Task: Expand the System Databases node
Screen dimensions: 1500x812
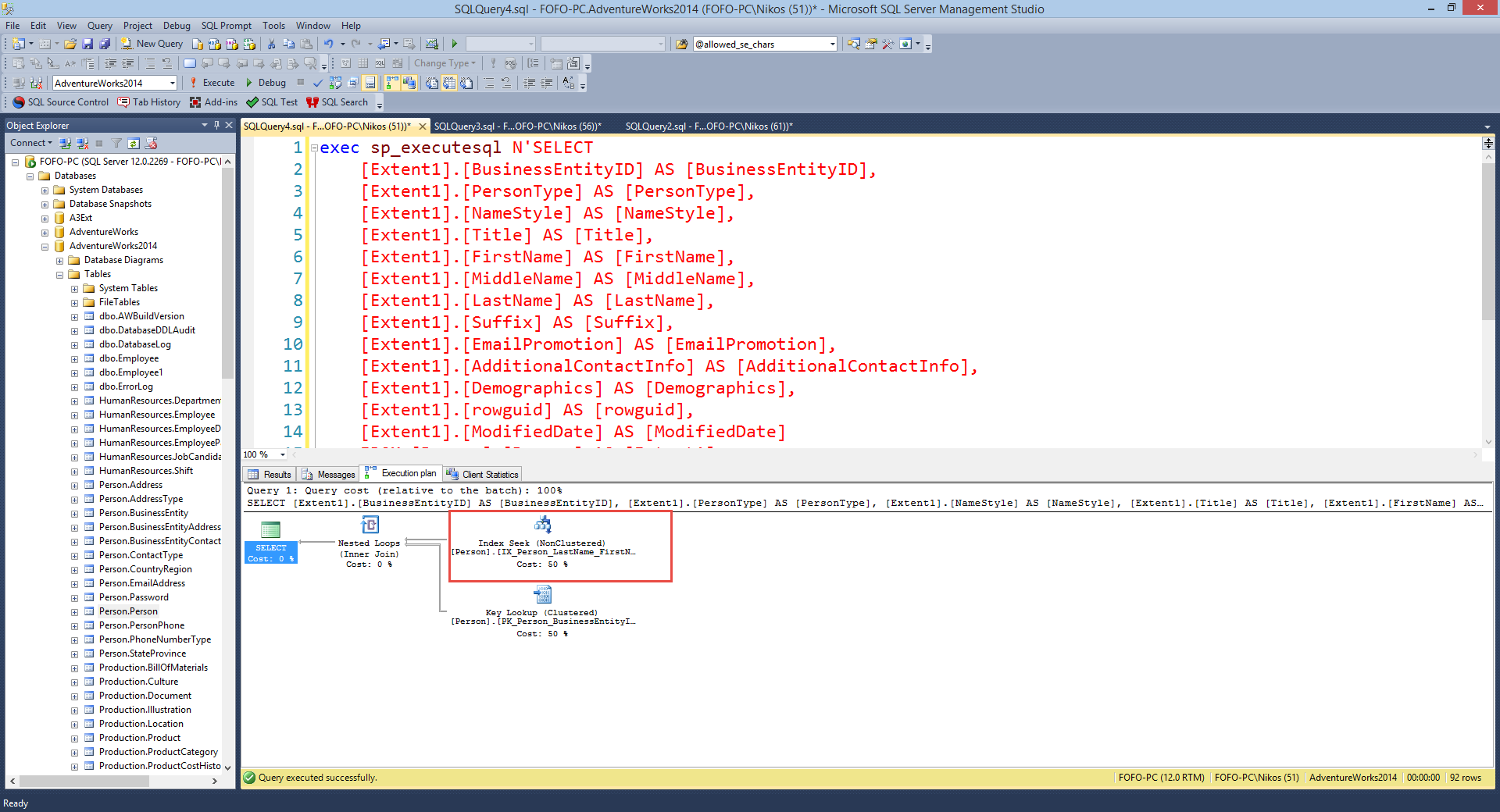Action: click(45, 191)
